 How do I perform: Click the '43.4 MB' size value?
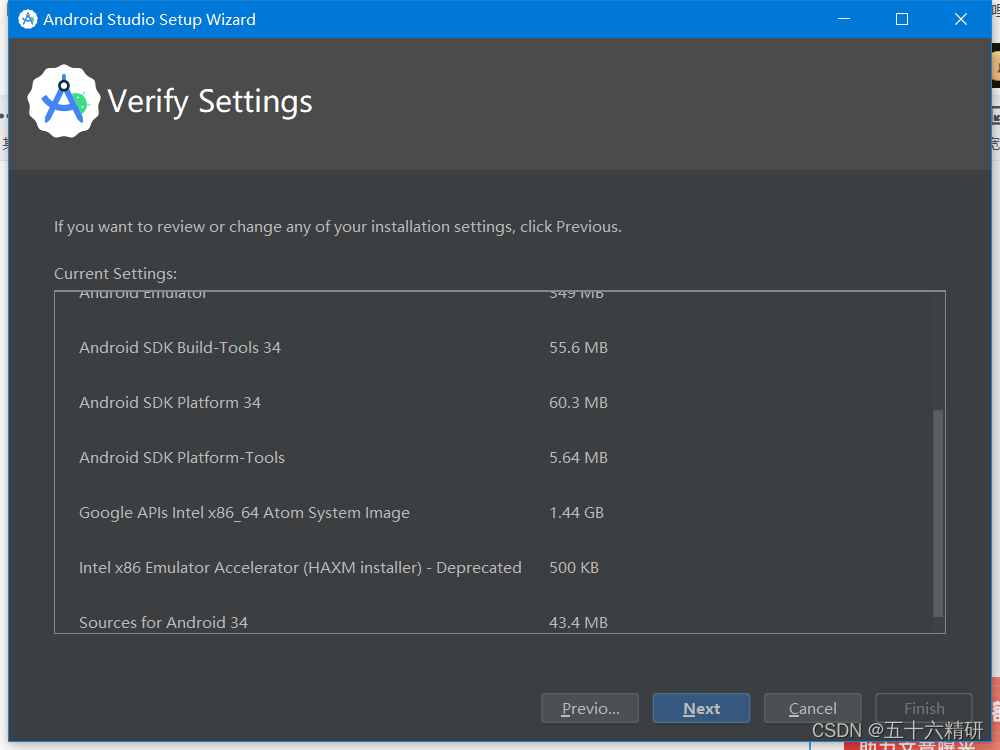pos(578,622)
